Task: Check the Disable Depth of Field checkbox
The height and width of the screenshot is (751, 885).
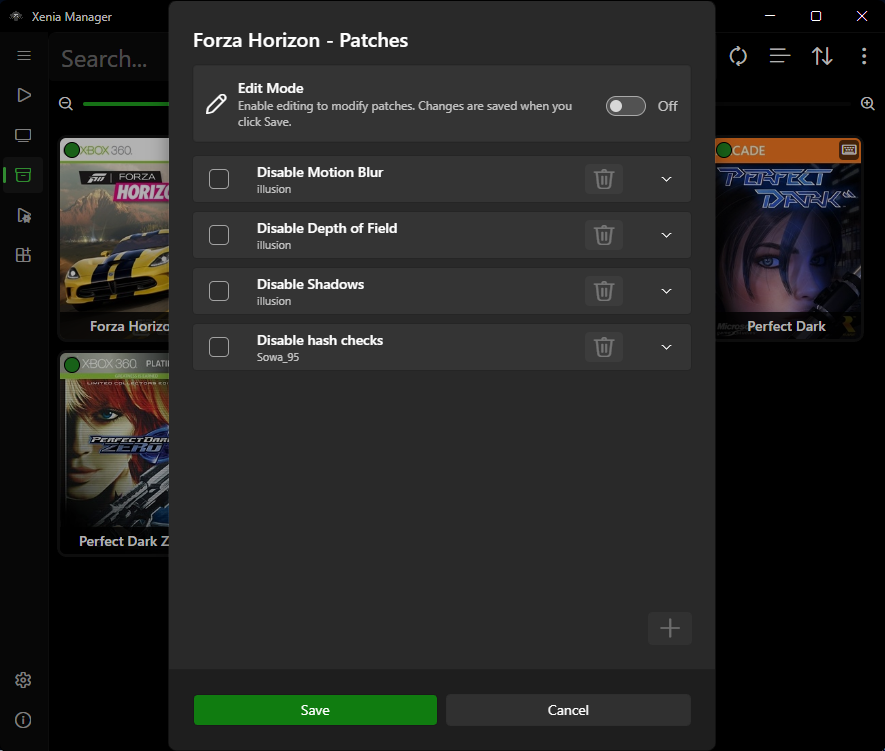Action: (x=219, y=235)
